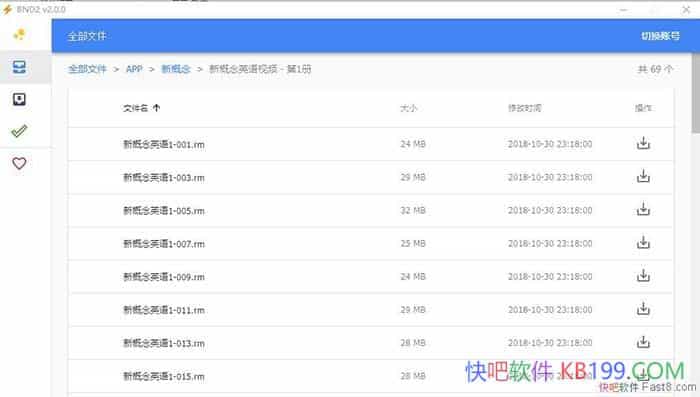Image resolution: width=700 pixels, height=397 pixels.
Task: Go to 新概念 folder in breadcrumb
Action: 176,69
